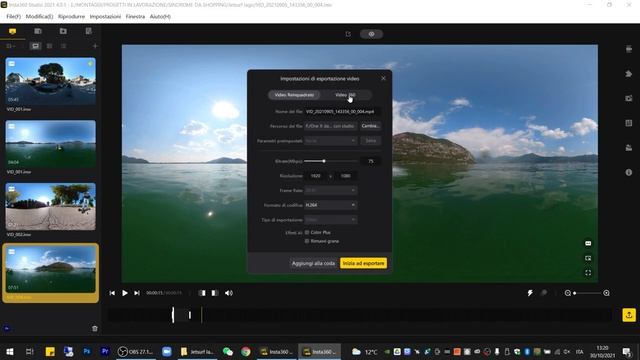Select the VID_002 pavement clip thumbnail
Image resolution: width=640 pixels, height=360 pixels.
click(x=51, y=207)
